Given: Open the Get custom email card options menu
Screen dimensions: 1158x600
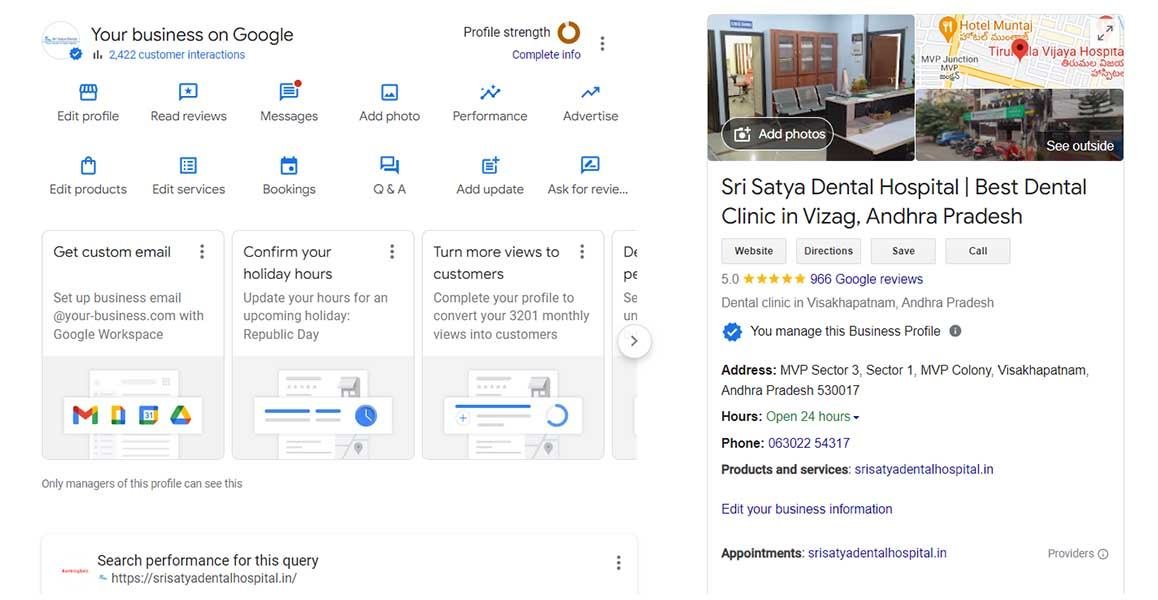Looking at the screenshot, I should pyautogui.click(x=202, y=252).
